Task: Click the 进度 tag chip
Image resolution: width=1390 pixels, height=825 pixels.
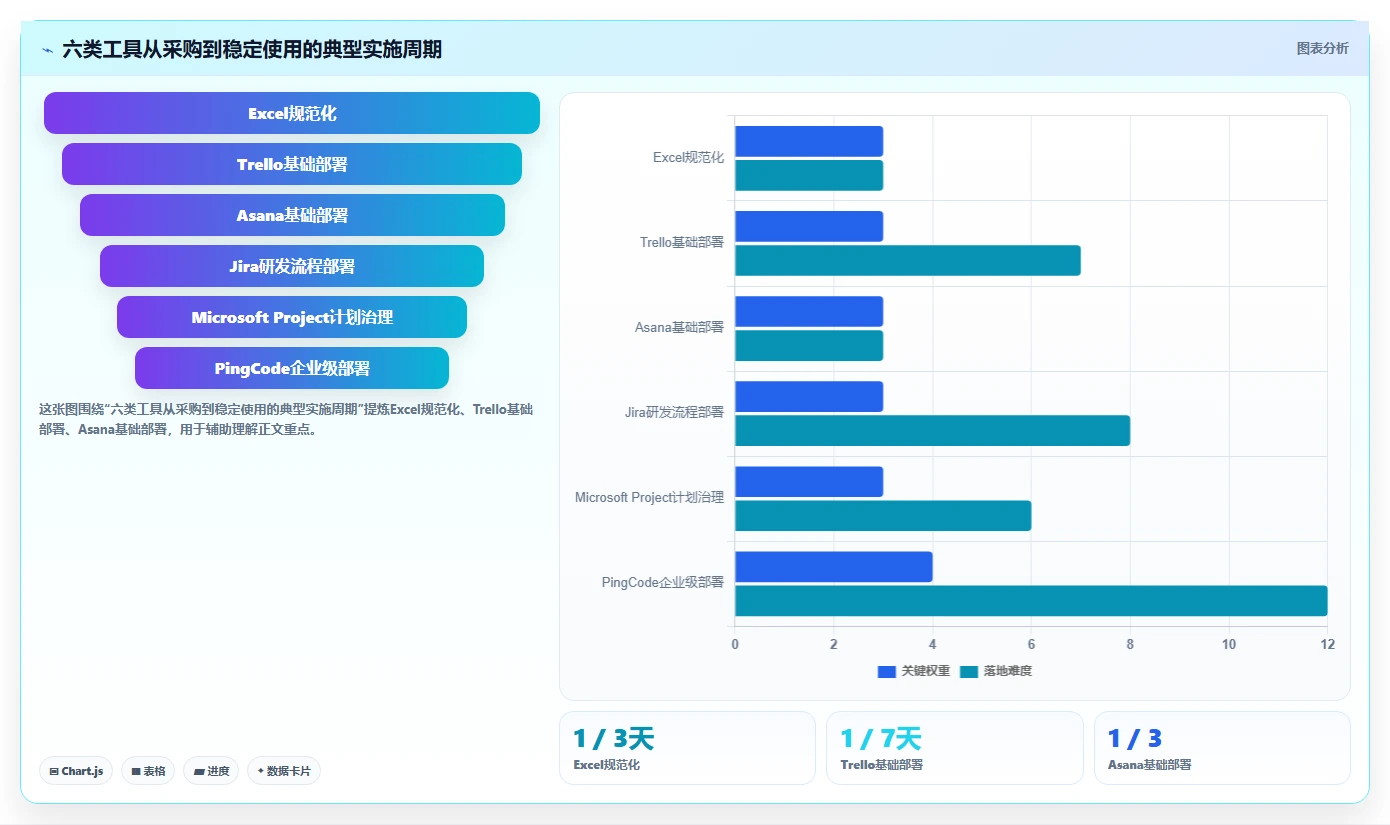Action: [x=211, y=771]
